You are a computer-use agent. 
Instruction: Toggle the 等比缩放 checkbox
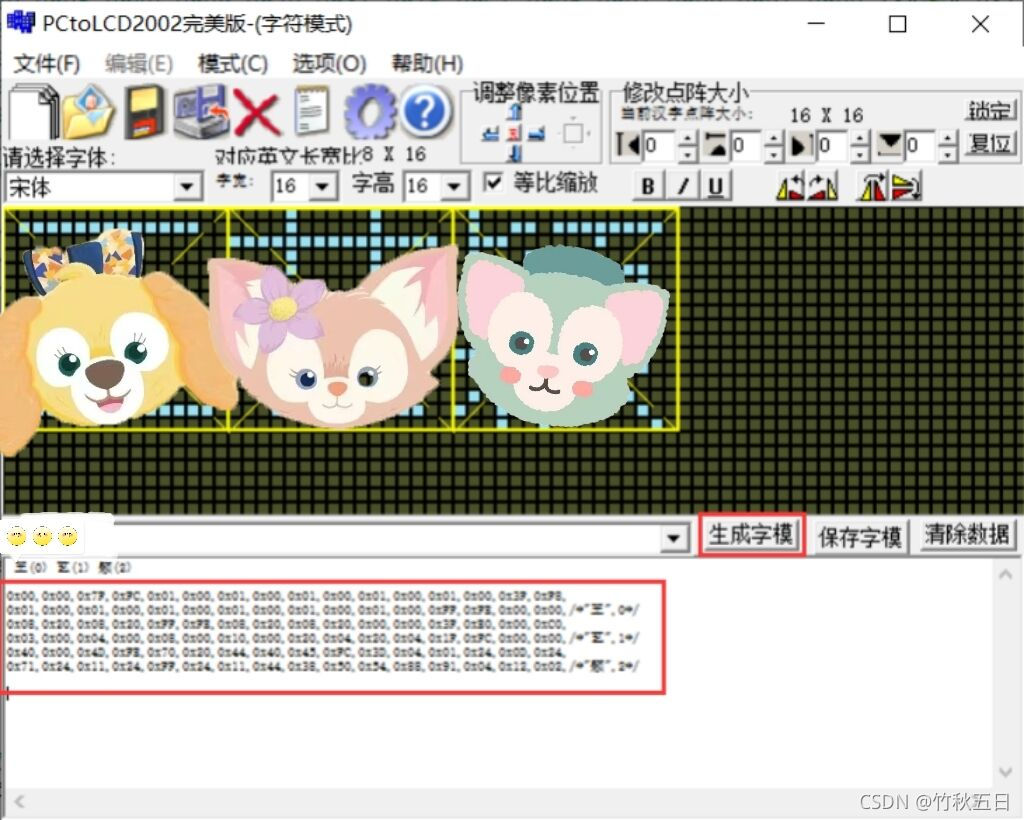[x=493, y=182]
